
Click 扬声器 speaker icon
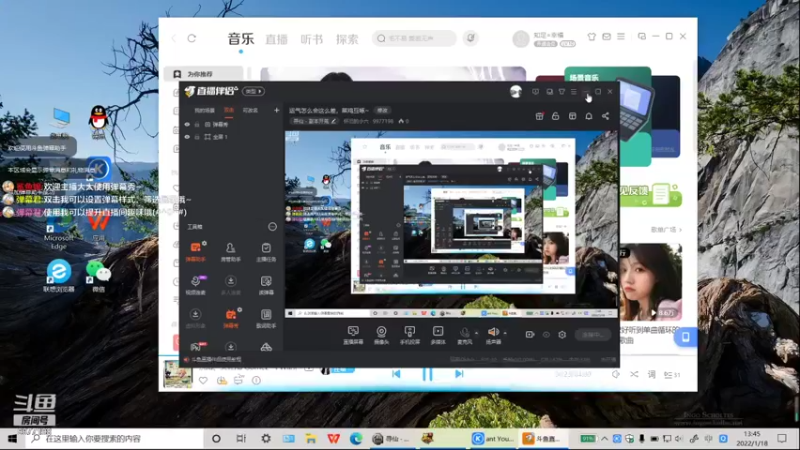click(493, 335)
